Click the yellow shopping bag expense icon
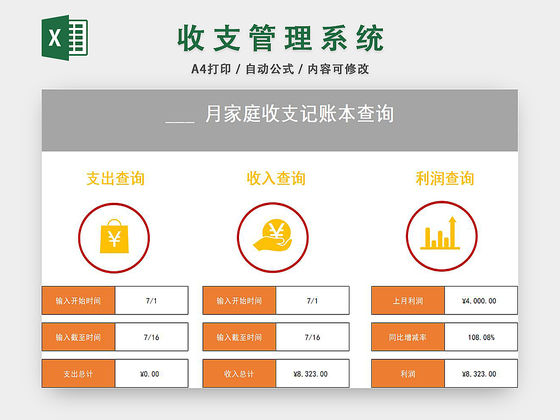560x420 pixels. click(114, 236)
